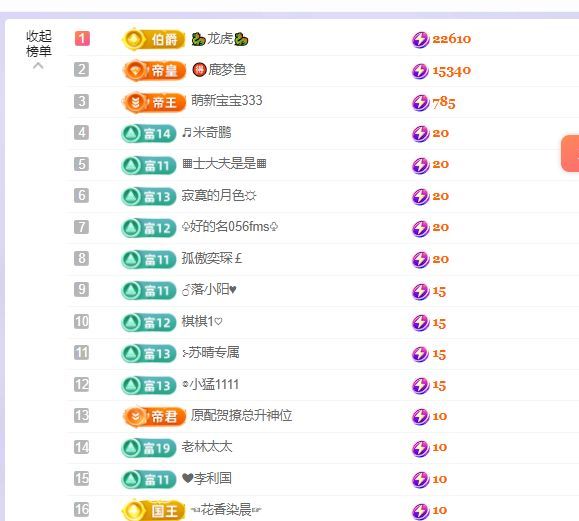Viewport: 579px width, 521px height.
Task: Click the rank 13 number badge
Action: tap(82, 416)
